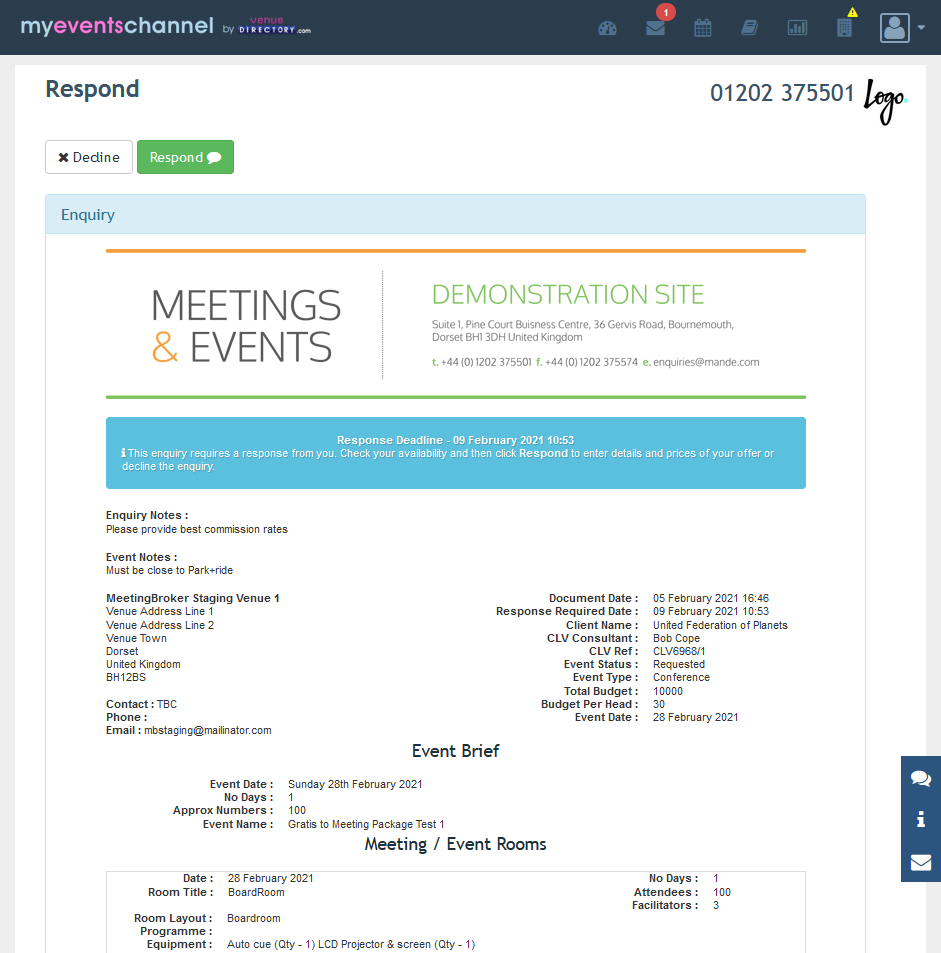Open the venue building icon
The image size is (941, 953).
tap(844, 28)
